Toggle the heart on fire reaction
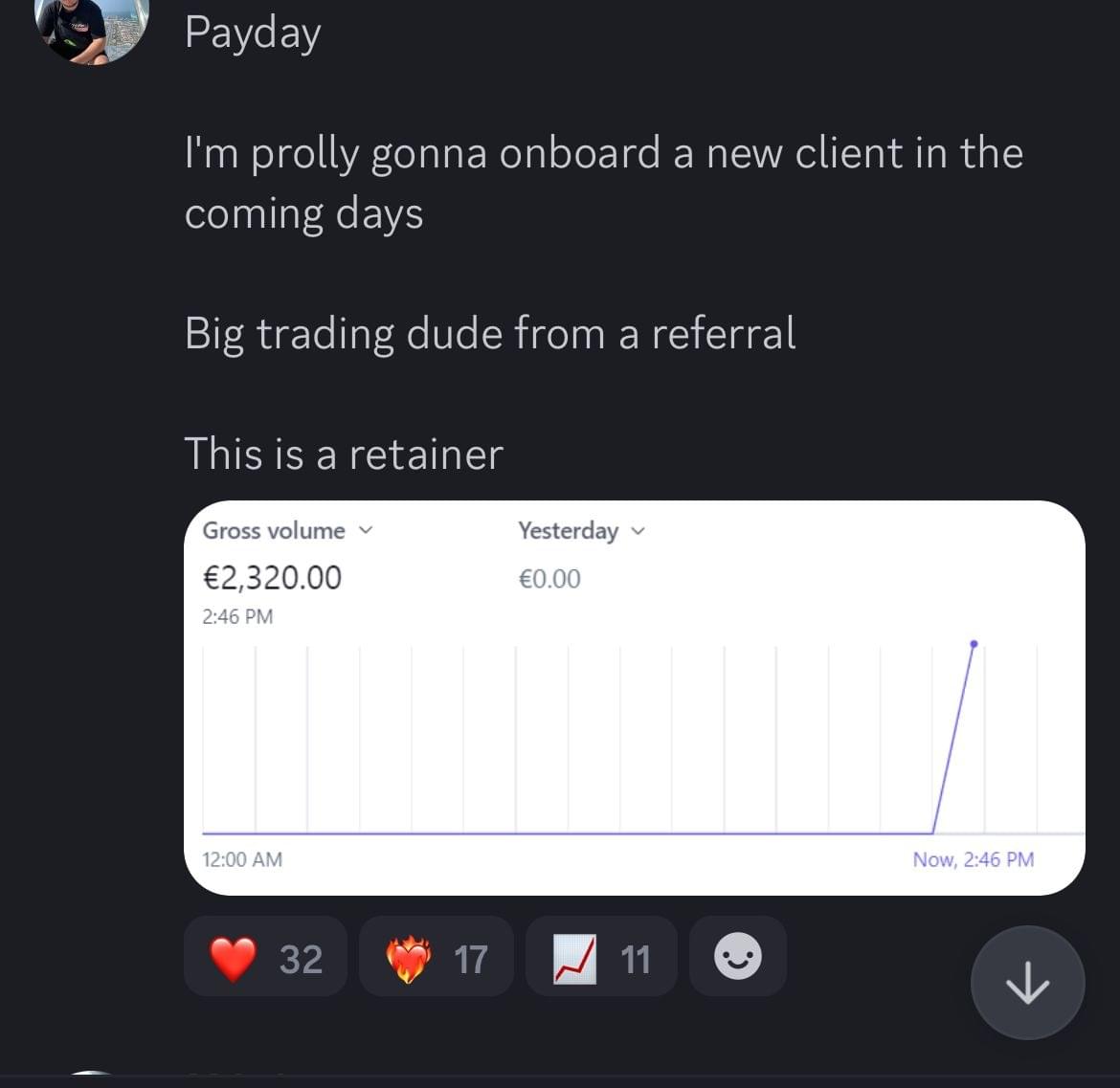Screen dimensions: 1120x1088 pos(437,957)
